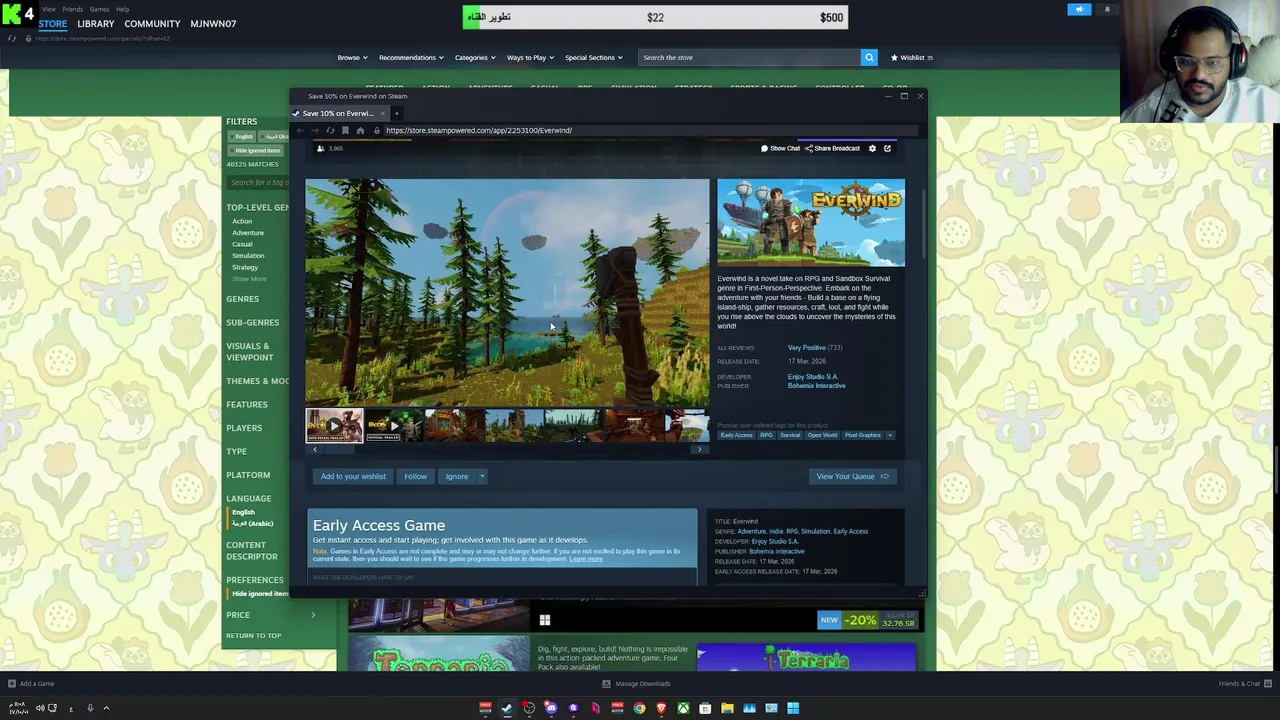
Task: Expand the Price filter section
Action: click(x=270, y=615)
